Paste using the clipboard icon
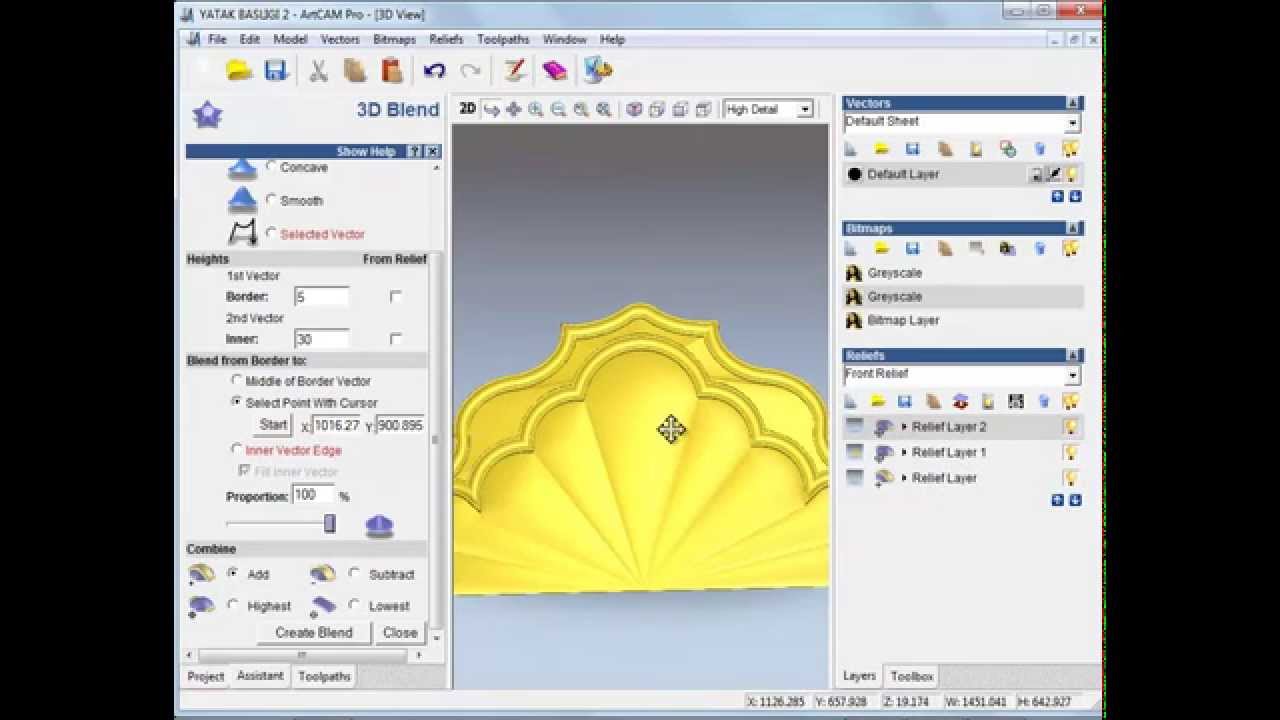This screenshot has width=1280, height=720. pyautogui.click(x=392, y=70)
